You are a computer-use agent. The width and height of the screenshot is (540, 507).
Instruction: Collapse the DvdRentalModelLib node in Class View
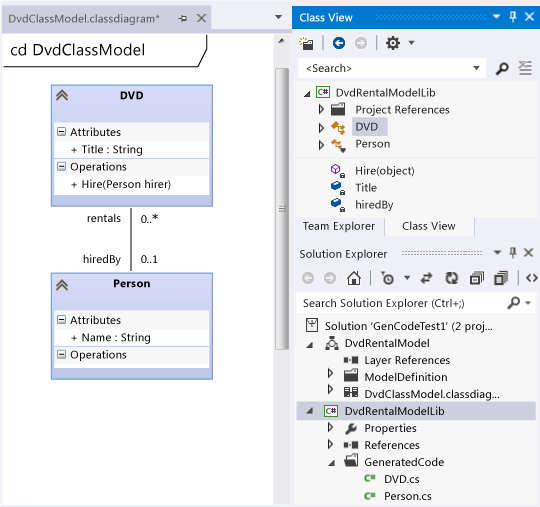[307, 93]
